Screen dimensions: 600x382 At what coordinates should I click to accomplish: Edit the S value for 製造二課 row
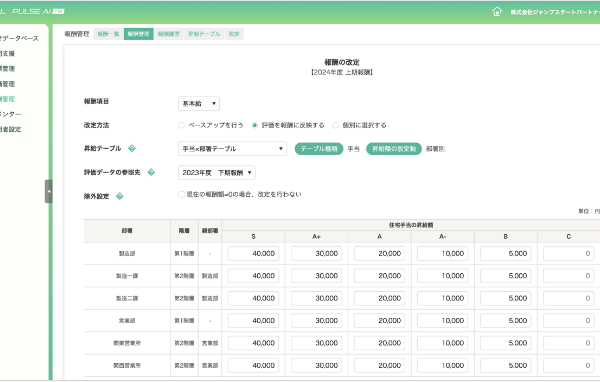[x=253, y=298]
